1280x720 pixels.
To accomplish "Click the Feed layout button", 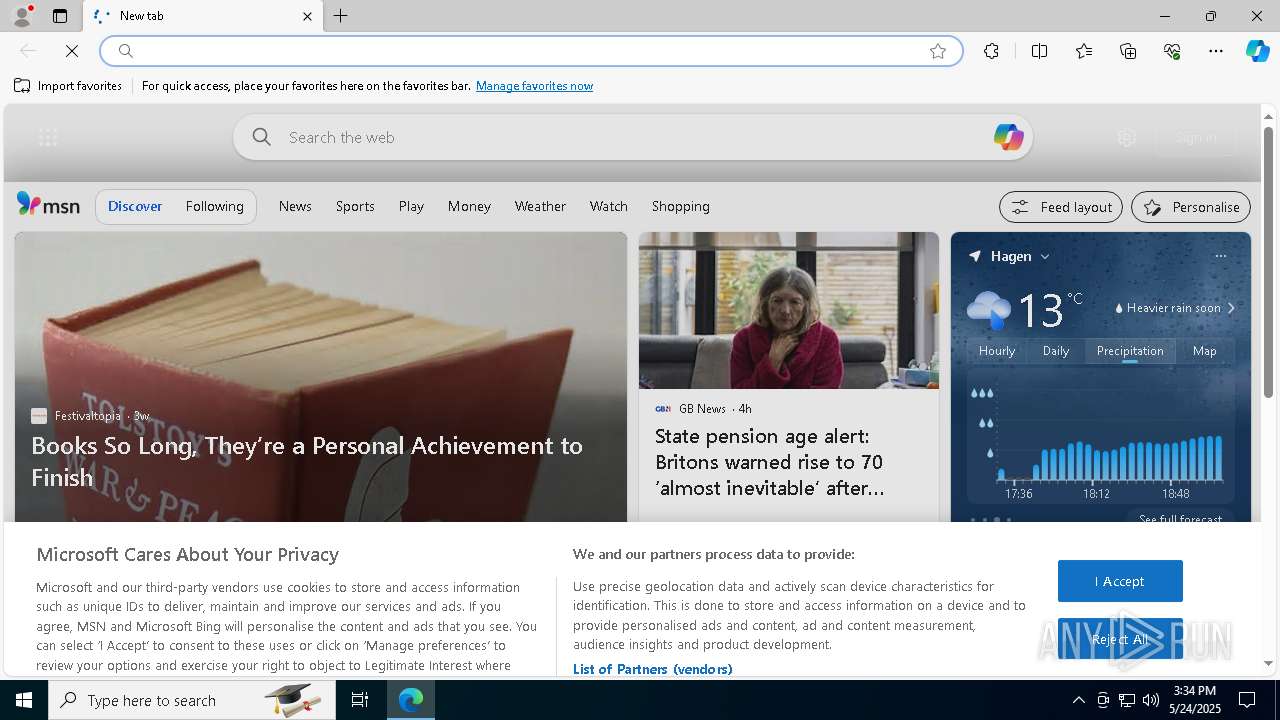I will pyautogui.click(x=1061, y=207).
